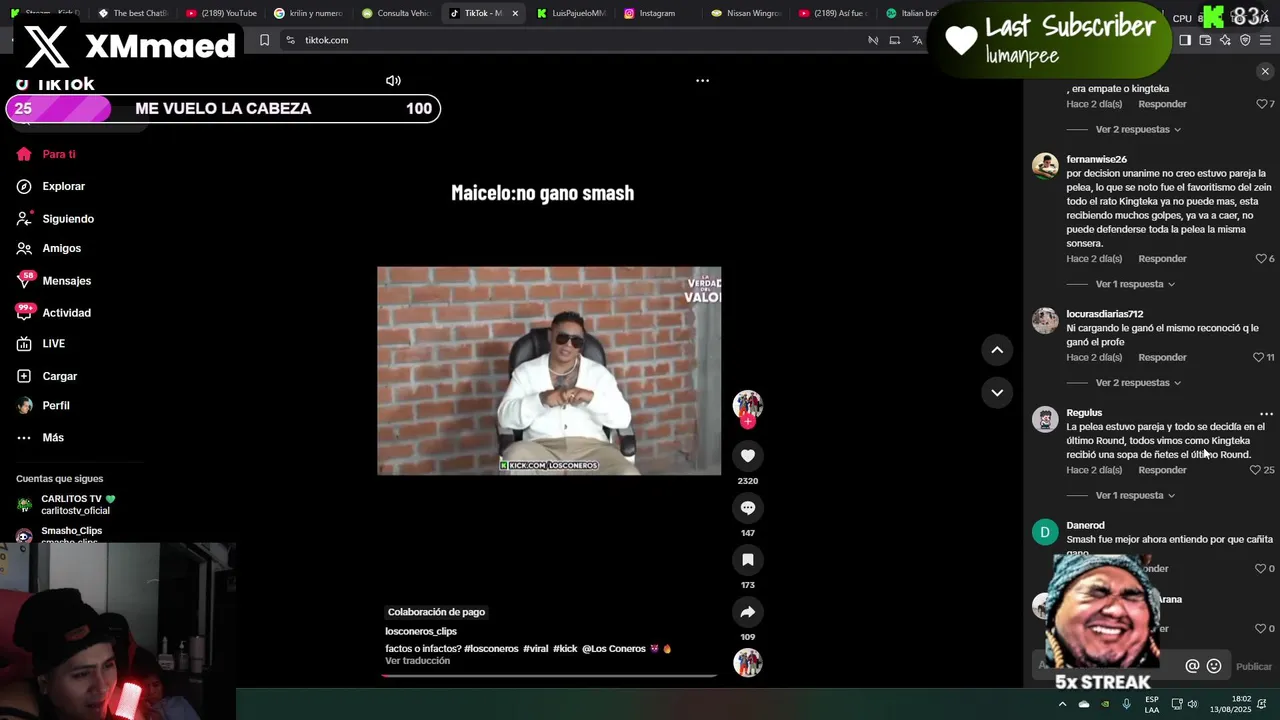Click the taskbar microphone icon
This screenshot has width=1280, height=720.
point(1126,704)
